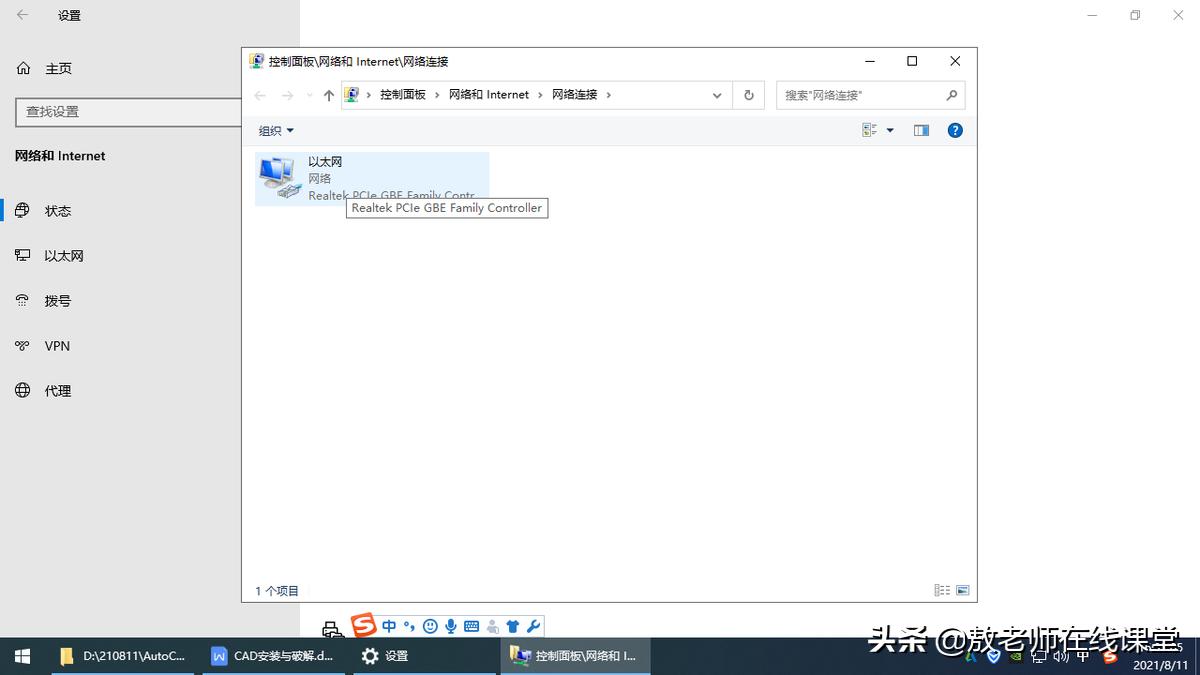The height and width of the screenshot is (675, 1200).
Task: Toggle full/half-width punctuation on Sogou bar
Action: [x=410, y=627]
